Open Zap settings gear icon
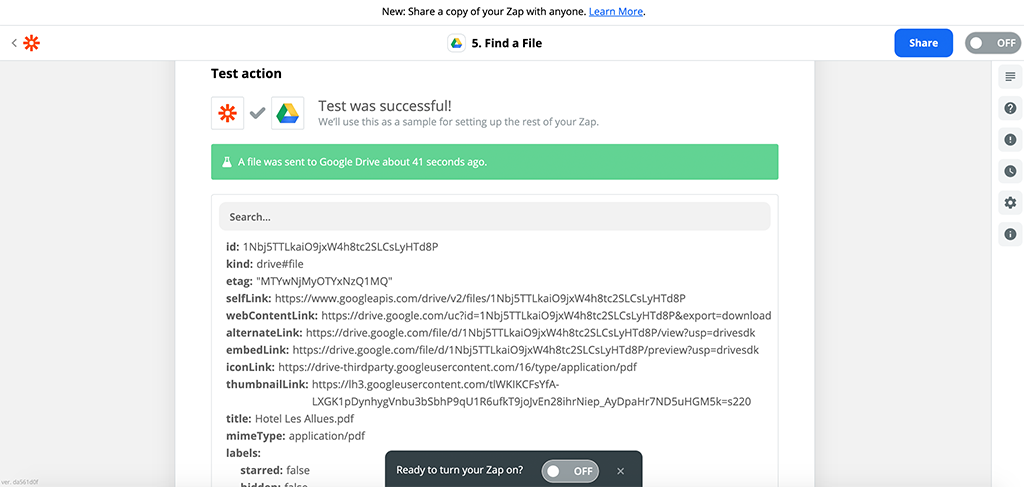Viewport: 1024px width, 487px height. pos(1010,203)
